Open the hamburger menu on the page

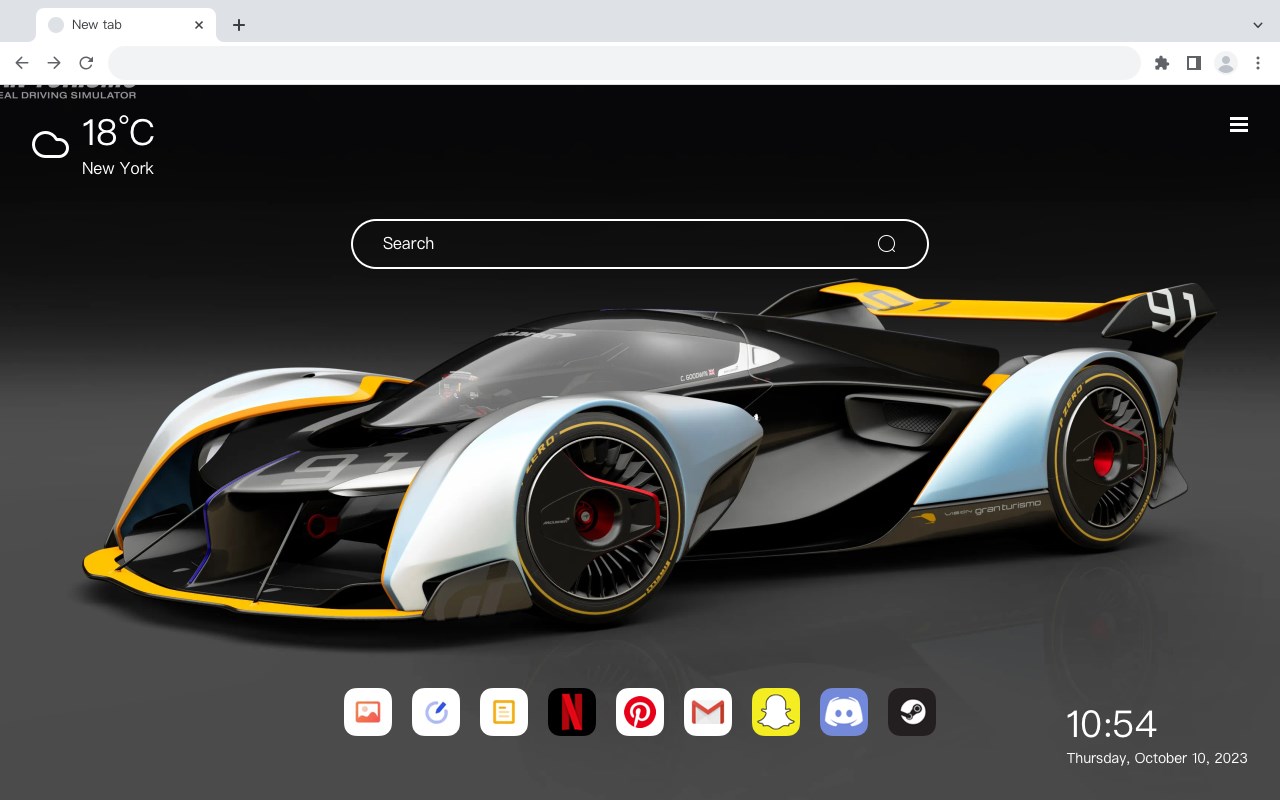pyautogui.click(x=1239, y=124)
